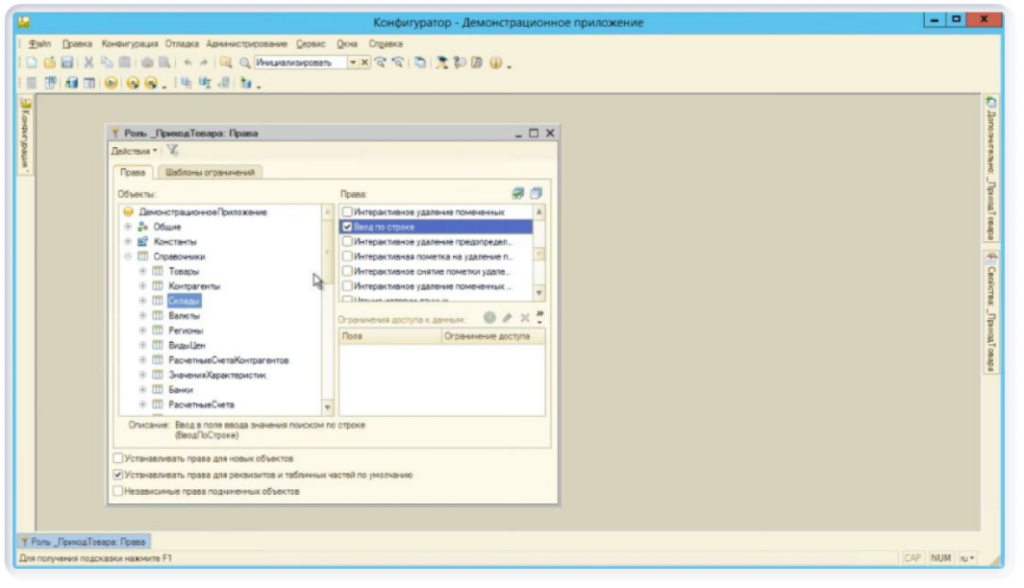Click the yellow help icon in toolbar

[495, 63]
